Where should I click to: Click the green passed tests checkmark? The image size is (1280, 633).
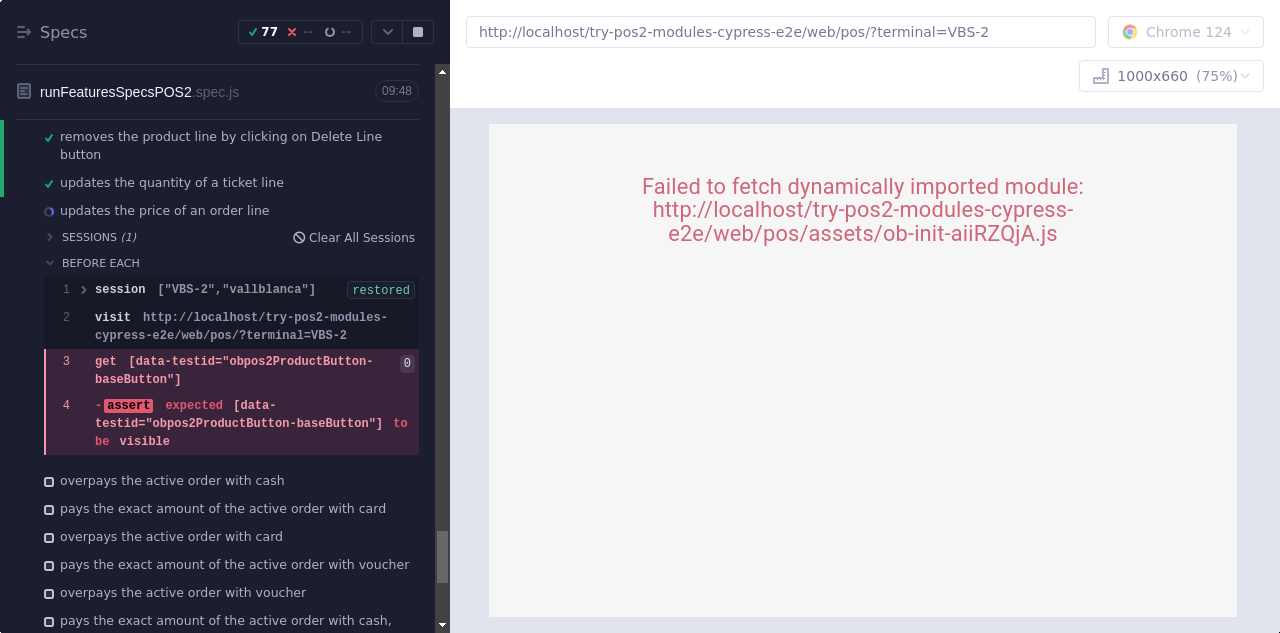[x=253, y=32]
